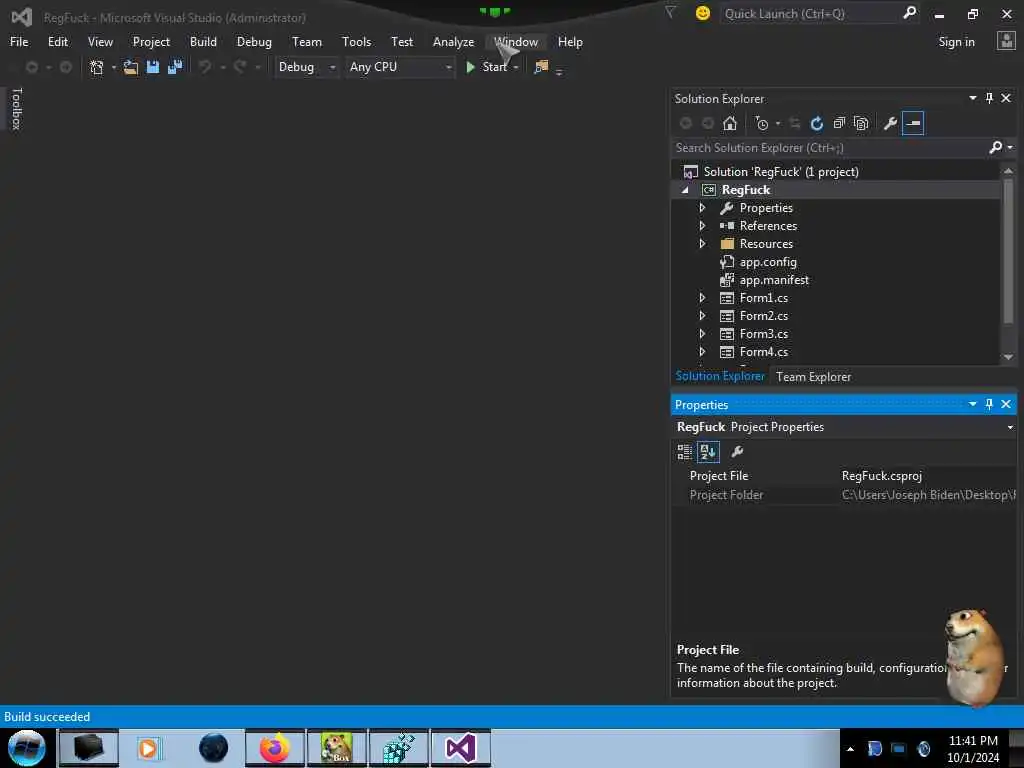Click the Properties wrench icon in Solution Explorer toolbar
The width and height of the screenshot is (1024, 768).
[x=889, y=123]
